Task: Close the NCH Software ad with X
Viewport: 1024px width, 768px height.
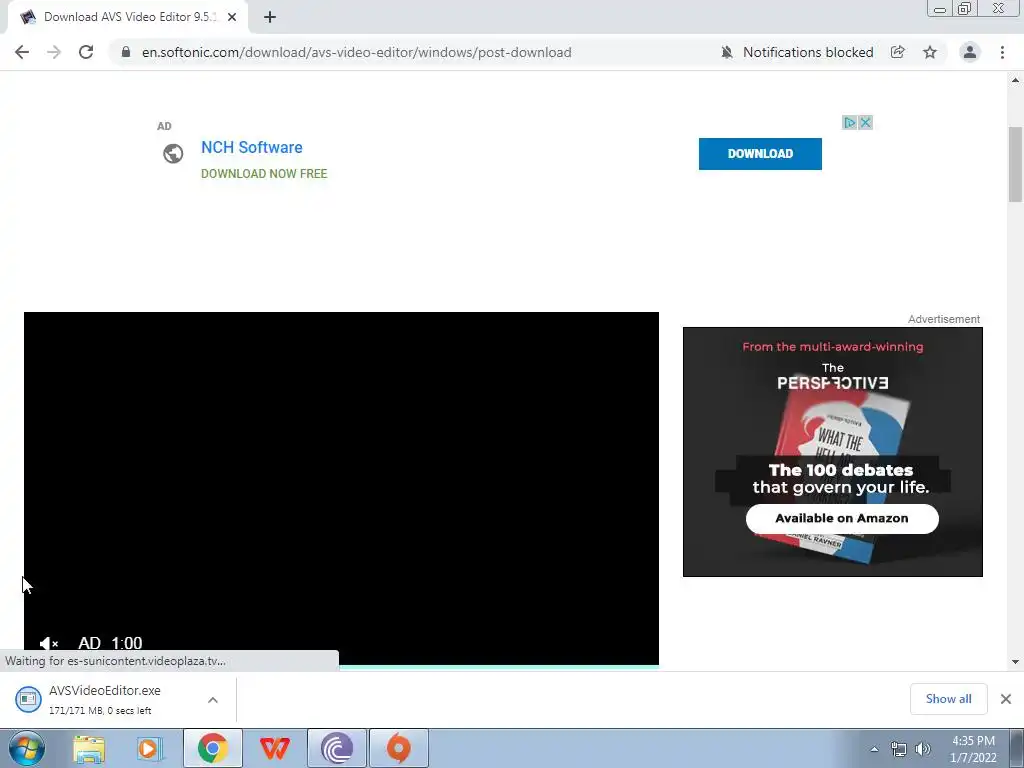Action: (865, 122)
